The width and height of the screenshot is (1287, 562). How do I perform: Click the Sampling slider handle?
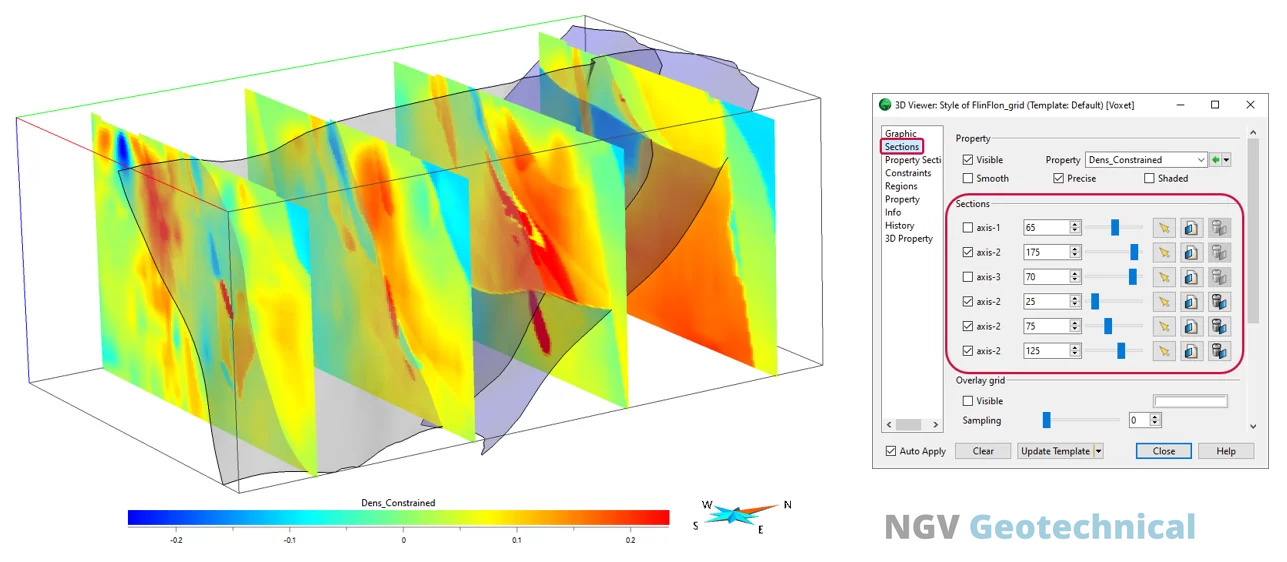click(1046, 420)
